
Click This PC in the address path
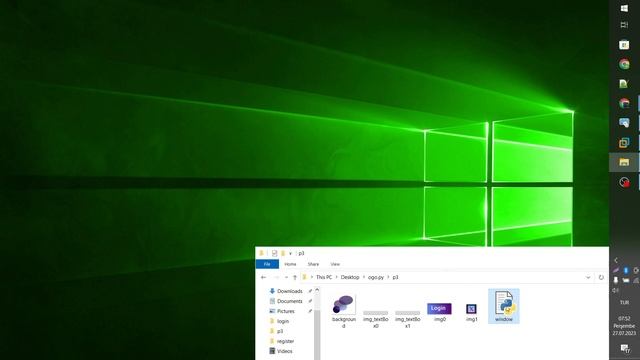pos(324,277)
